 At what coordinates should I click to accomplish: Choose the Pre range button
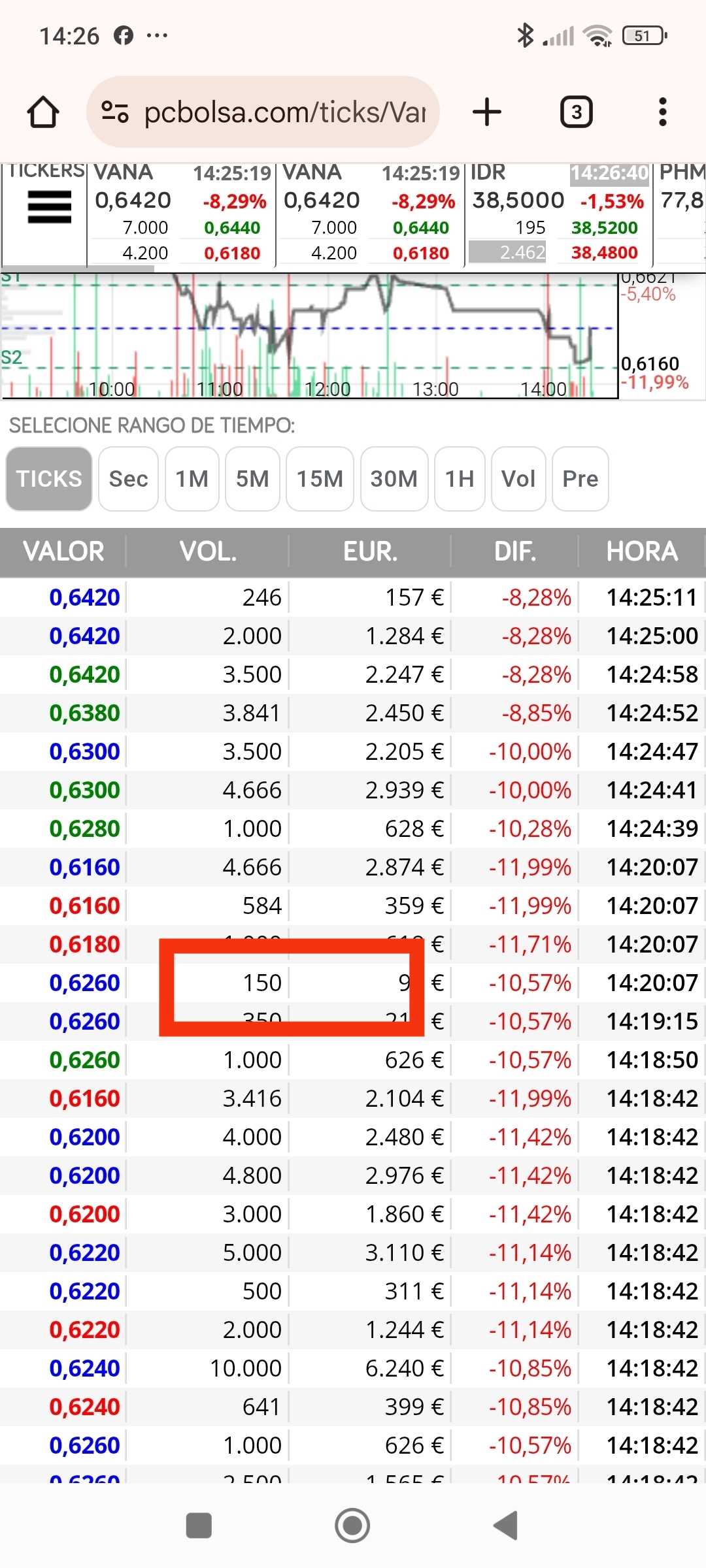[x=580, y=479]
